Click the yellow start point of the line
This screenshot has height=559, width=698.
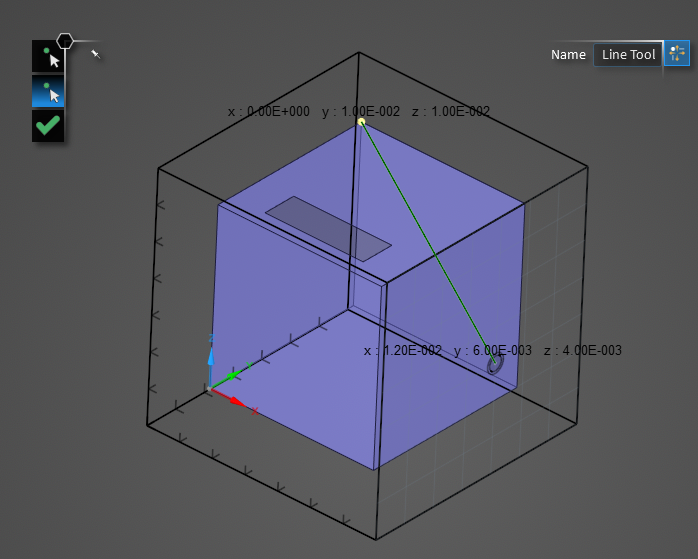[361, 122]
